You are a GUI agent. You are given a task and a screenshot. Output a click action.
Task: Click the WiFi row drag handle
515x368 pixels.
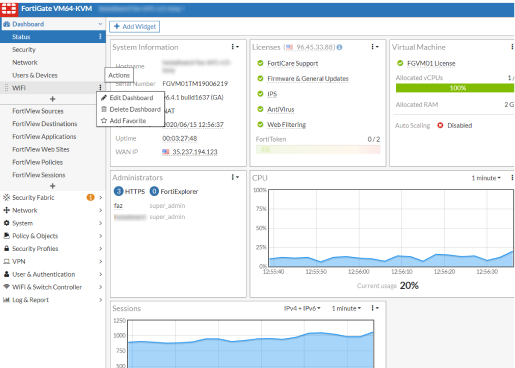6,88
